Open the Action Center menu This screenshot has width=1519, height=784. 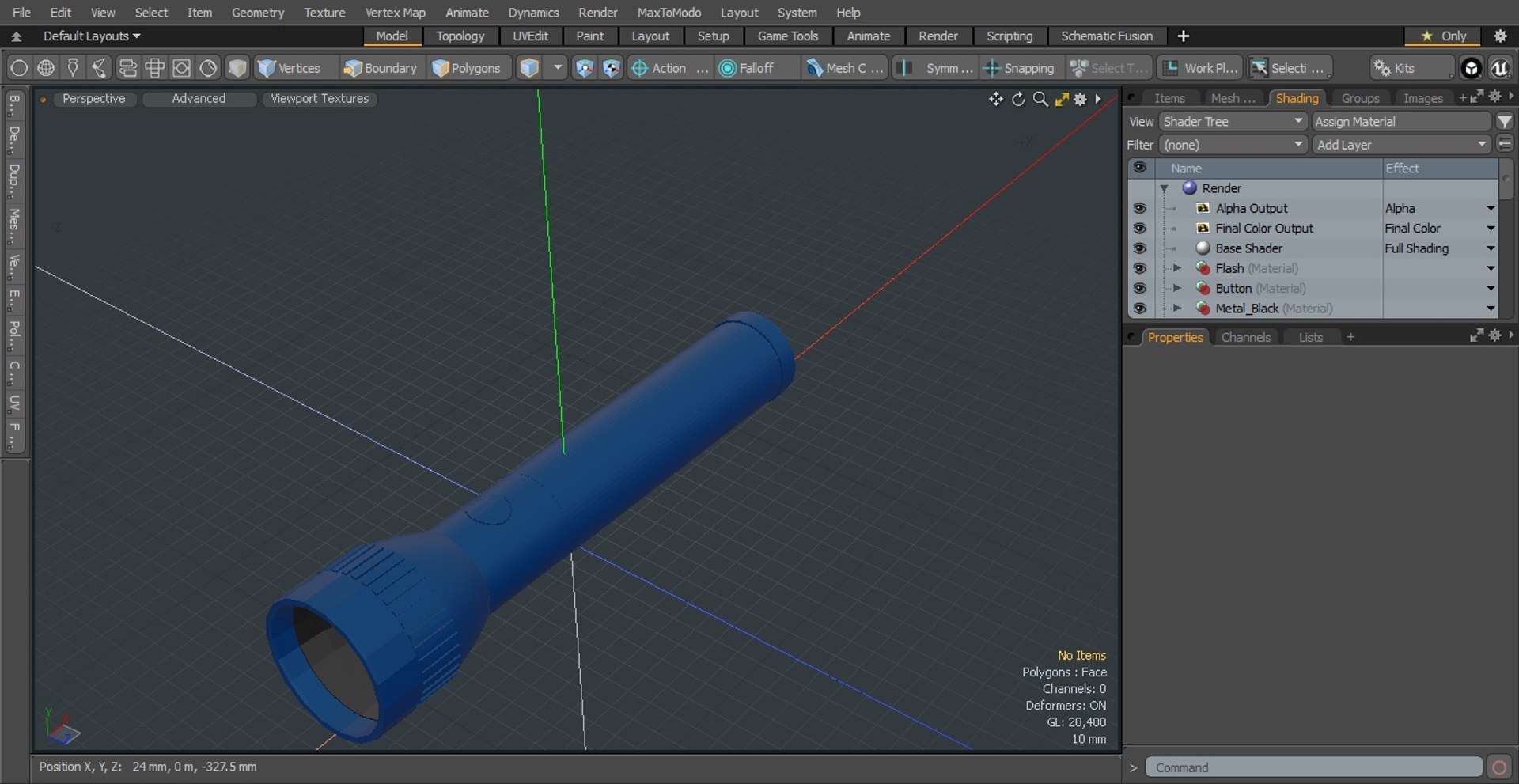[x=669, y=68]
